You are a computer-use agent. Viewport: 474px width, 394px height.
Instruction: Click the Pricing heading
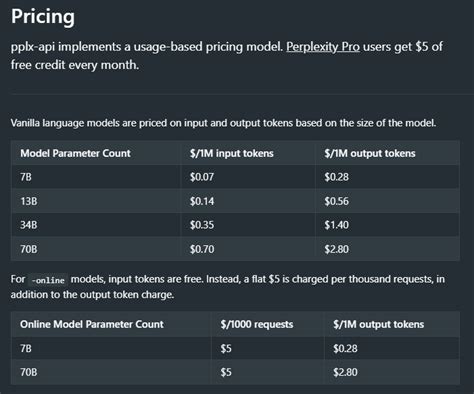pyautogui.click(x=43, y=16)
